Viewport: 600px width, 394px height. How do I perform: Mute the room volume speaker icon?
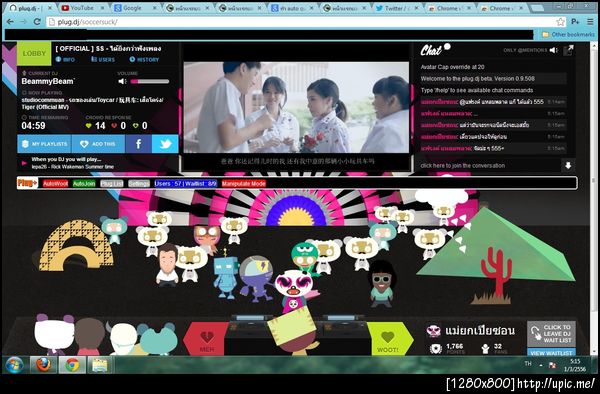pyautogui.click(x=122, y=81)
